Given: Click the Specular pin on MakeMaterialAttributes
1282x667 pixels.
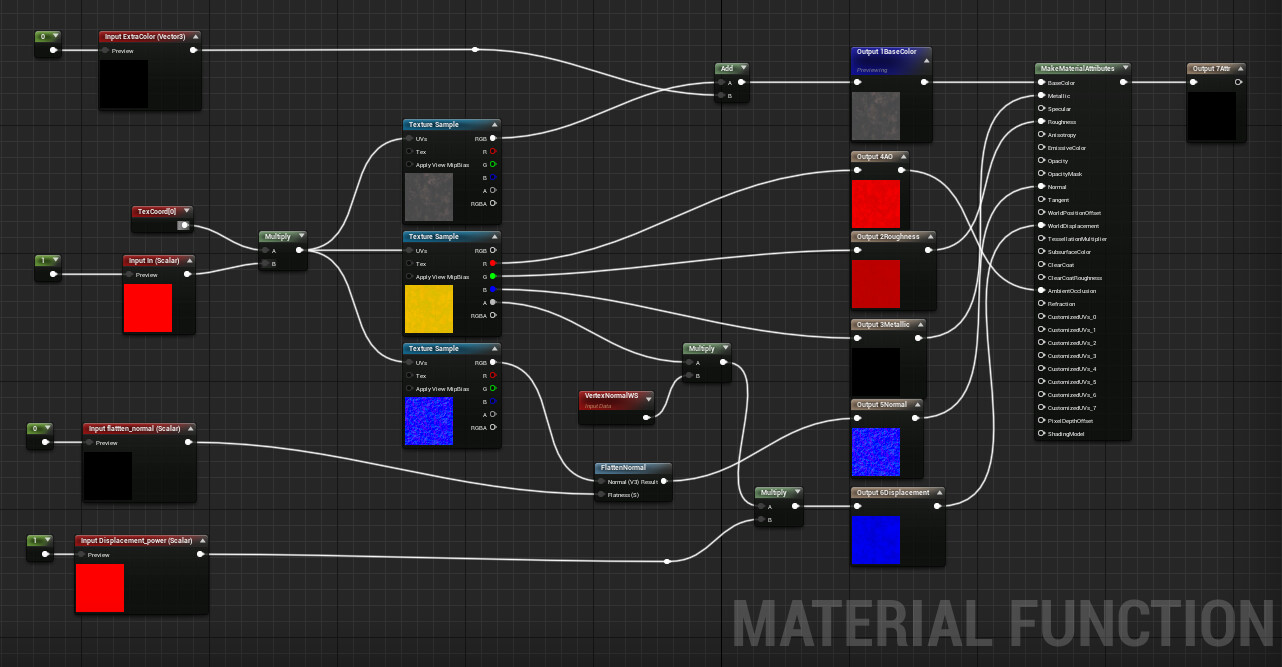Looking at the screenshot, I should [1041, 109].
